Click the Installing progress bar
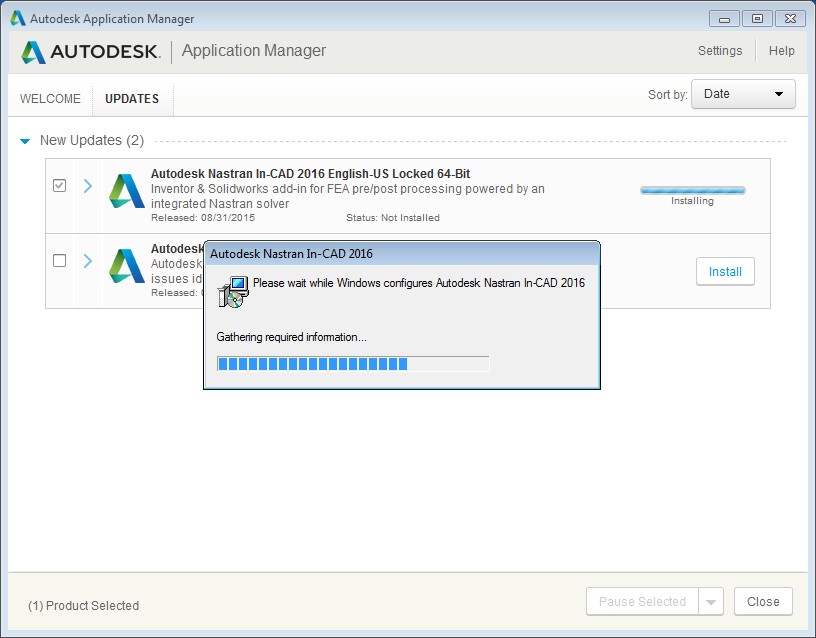The height and width of the screenshot is (638, 816). coord(693,190)
